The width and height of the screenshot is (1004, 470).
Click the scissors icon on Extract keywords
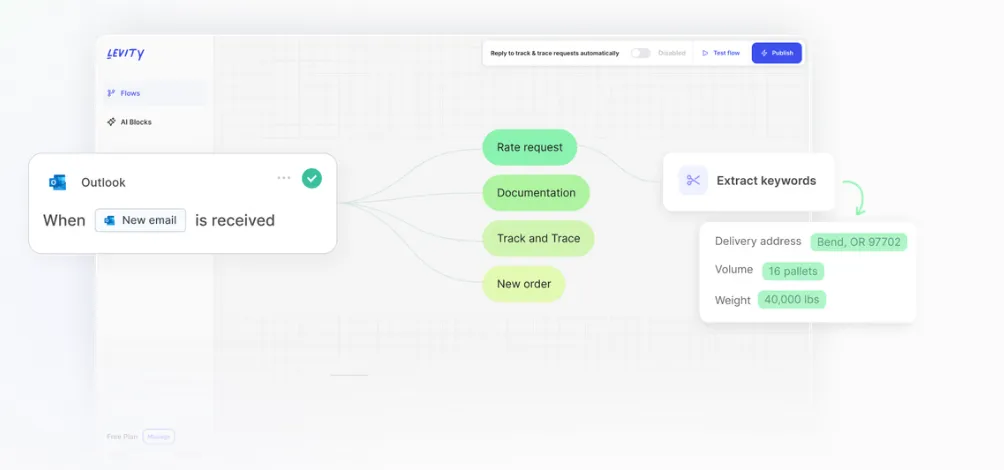[x=693, y=181]
